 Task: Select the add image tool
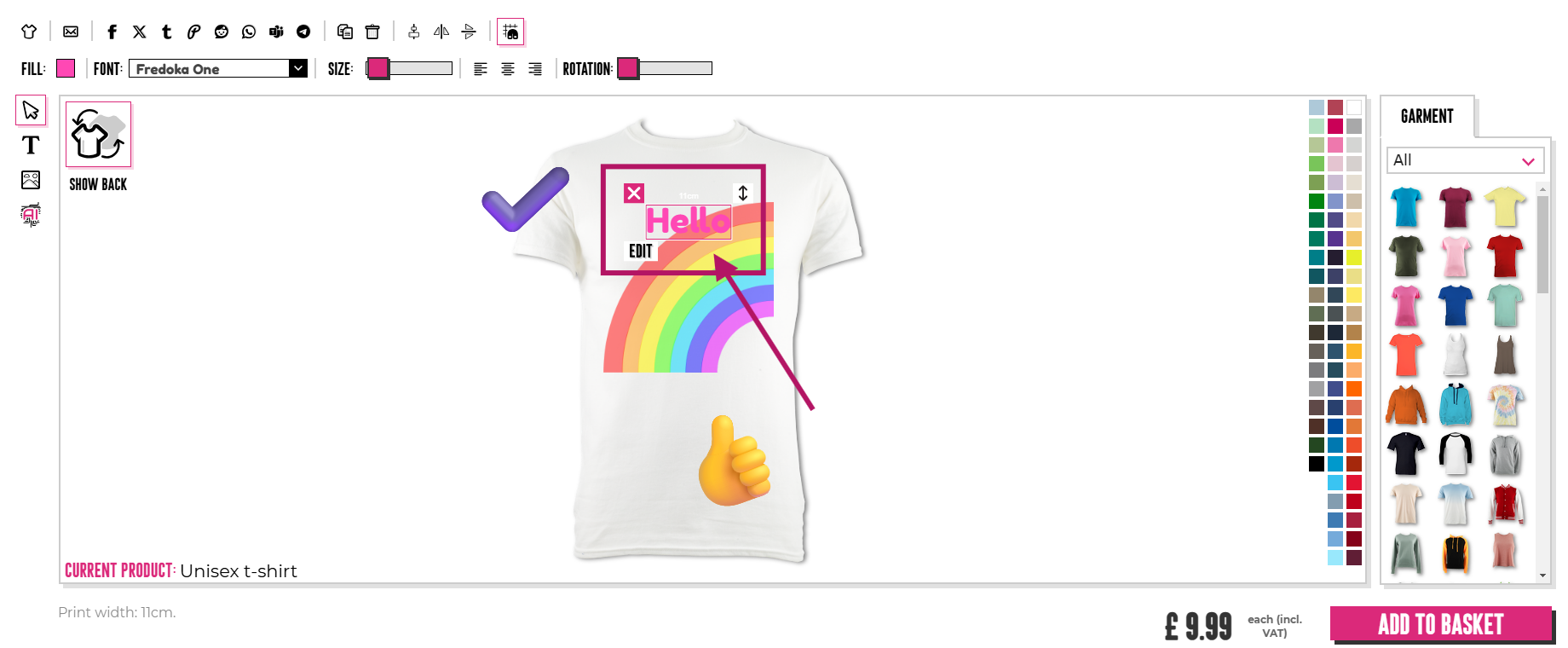pyautogui.click(x=31, y=180)
